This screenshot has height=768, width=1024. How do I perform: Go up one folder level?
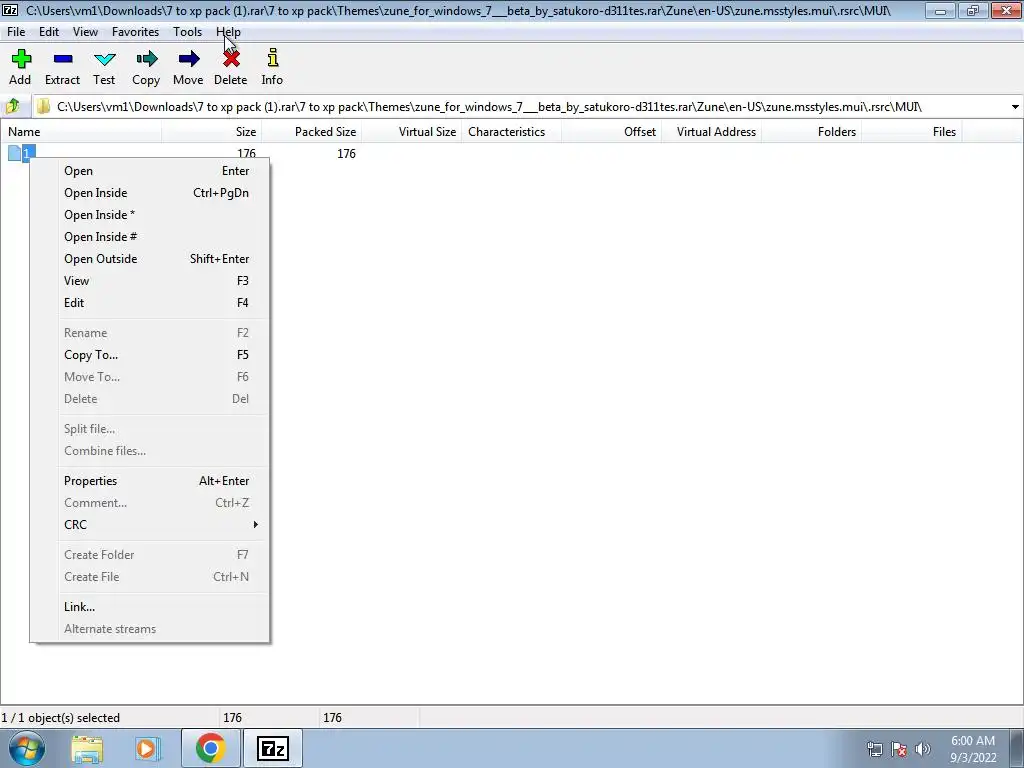(13, 106)
